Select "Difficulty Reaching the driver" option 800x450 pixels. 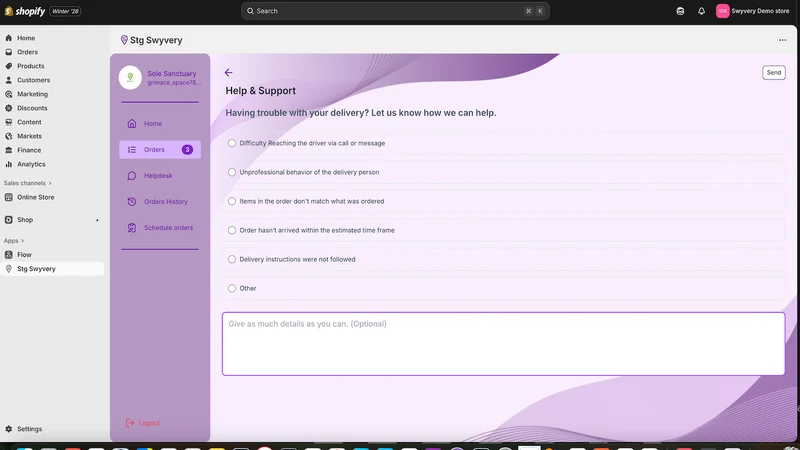(x=232, y=143)
